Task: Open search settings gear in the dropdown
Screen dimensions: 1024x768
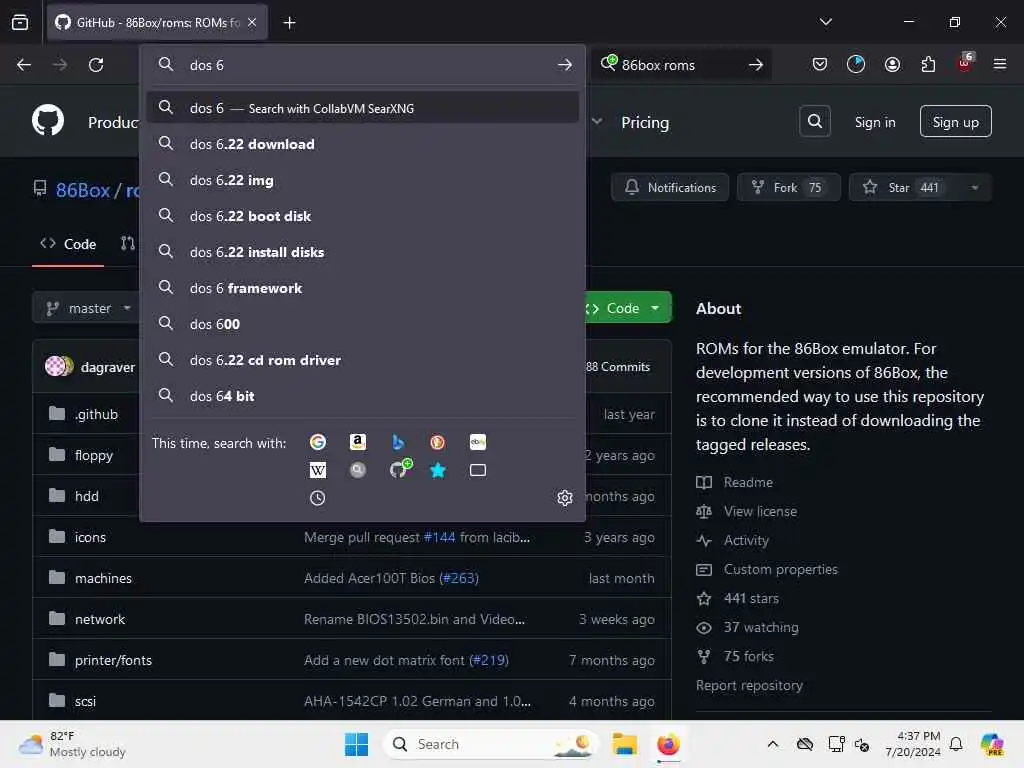Action: coord(565,498)
